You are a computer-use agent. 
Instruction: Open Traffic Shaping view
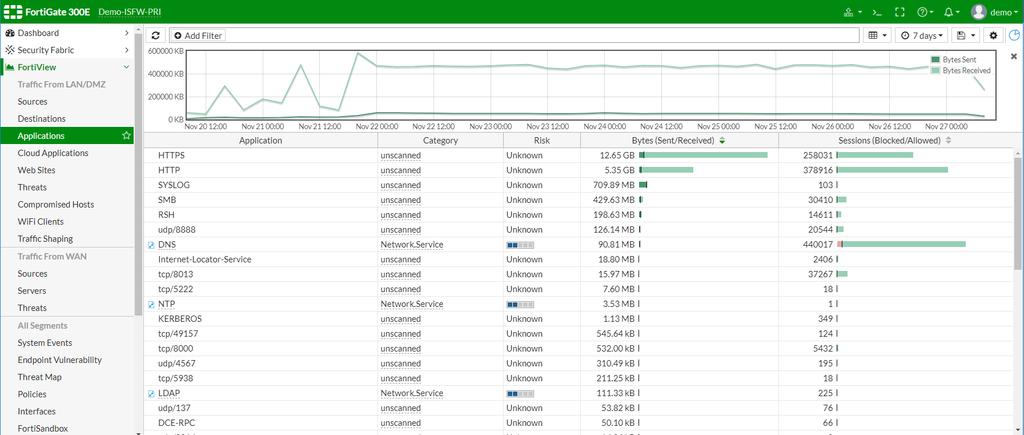point(45,239)
